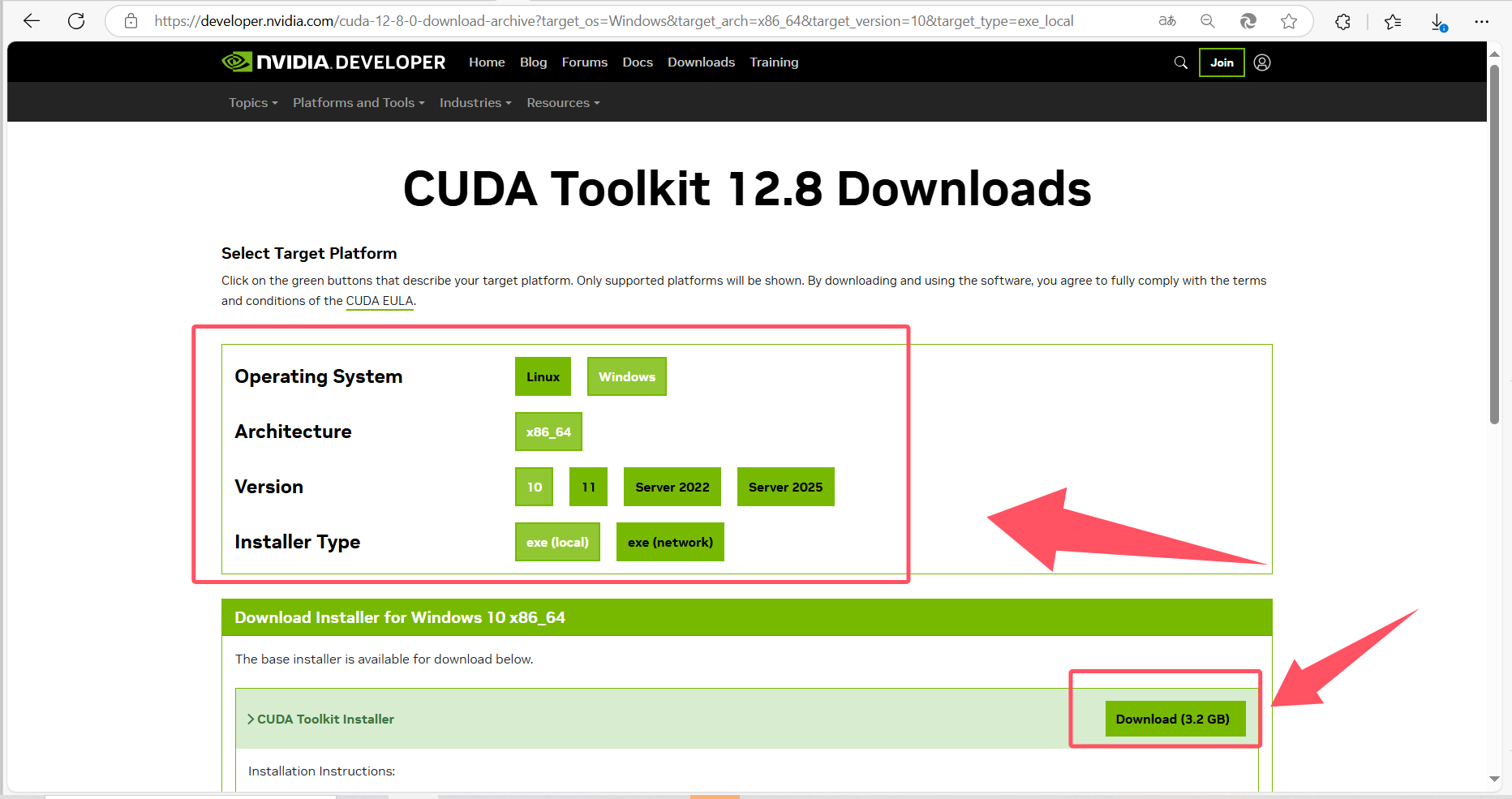Click the browser address bar URL
This screenshot has height=799, width=1512.
click(x=613, y=21)
